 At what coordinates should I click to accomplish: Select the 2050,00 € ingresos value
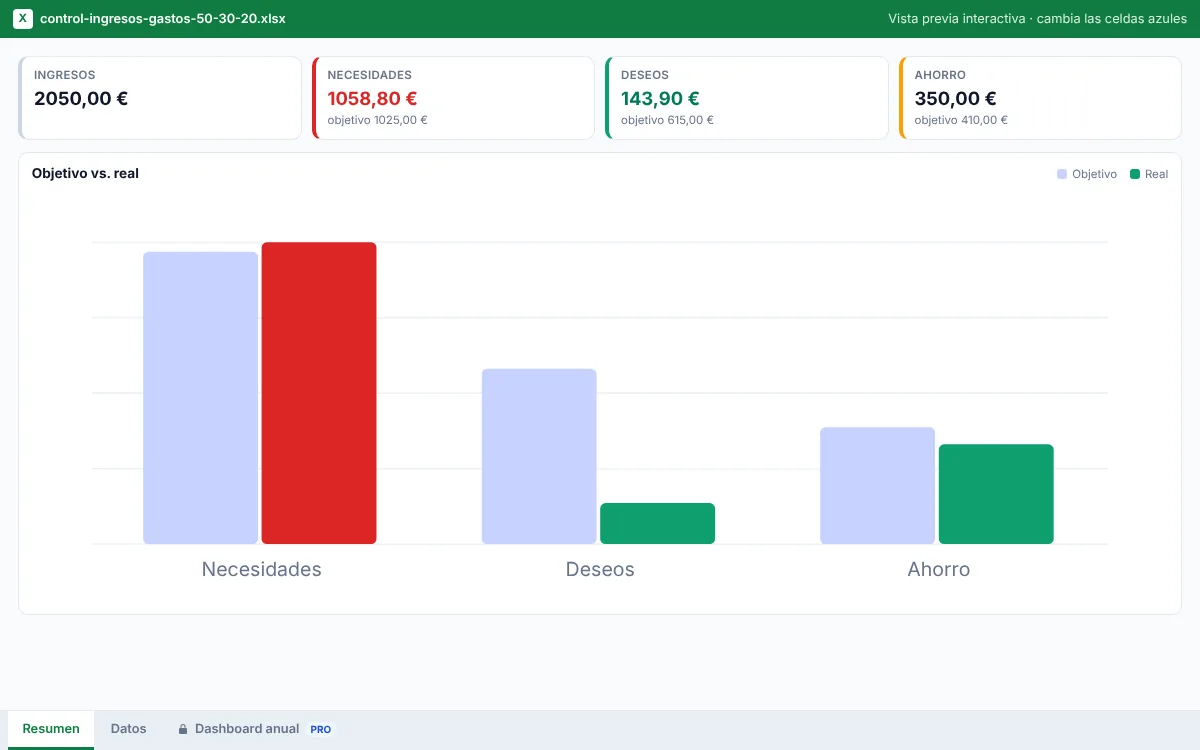(x=81, y=98)
